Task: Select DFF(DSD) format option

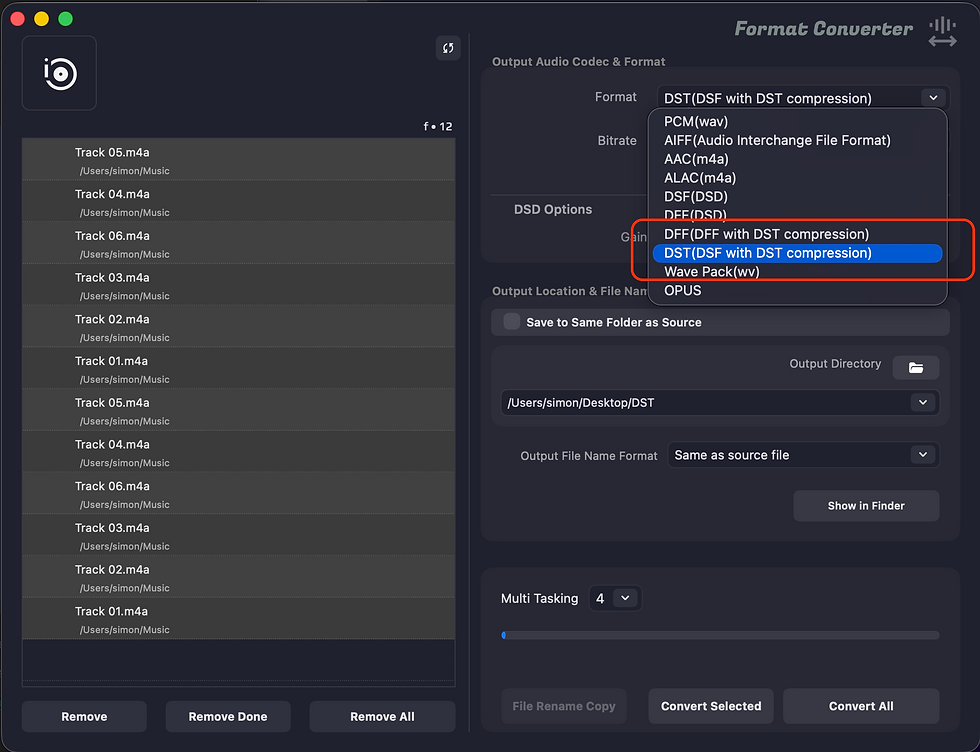Action: click(797, 214)
